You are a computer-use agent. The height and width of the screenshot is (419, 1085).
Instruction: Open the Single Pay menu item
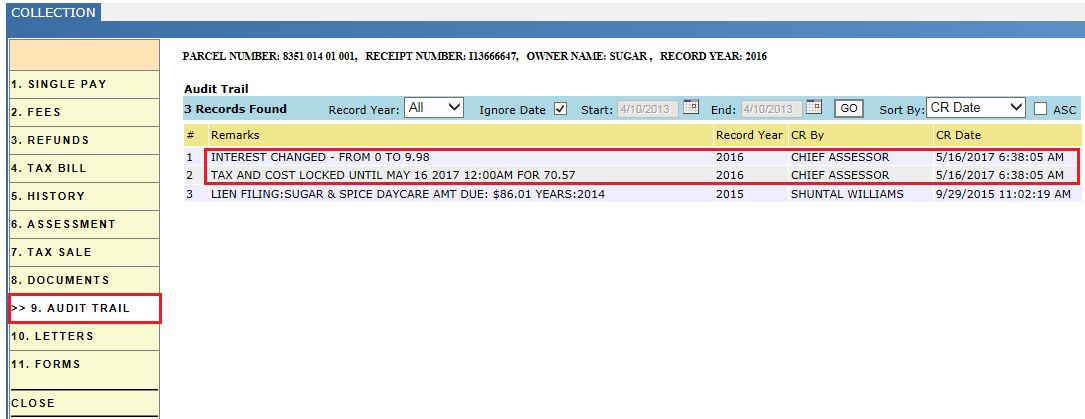(84, 84)
